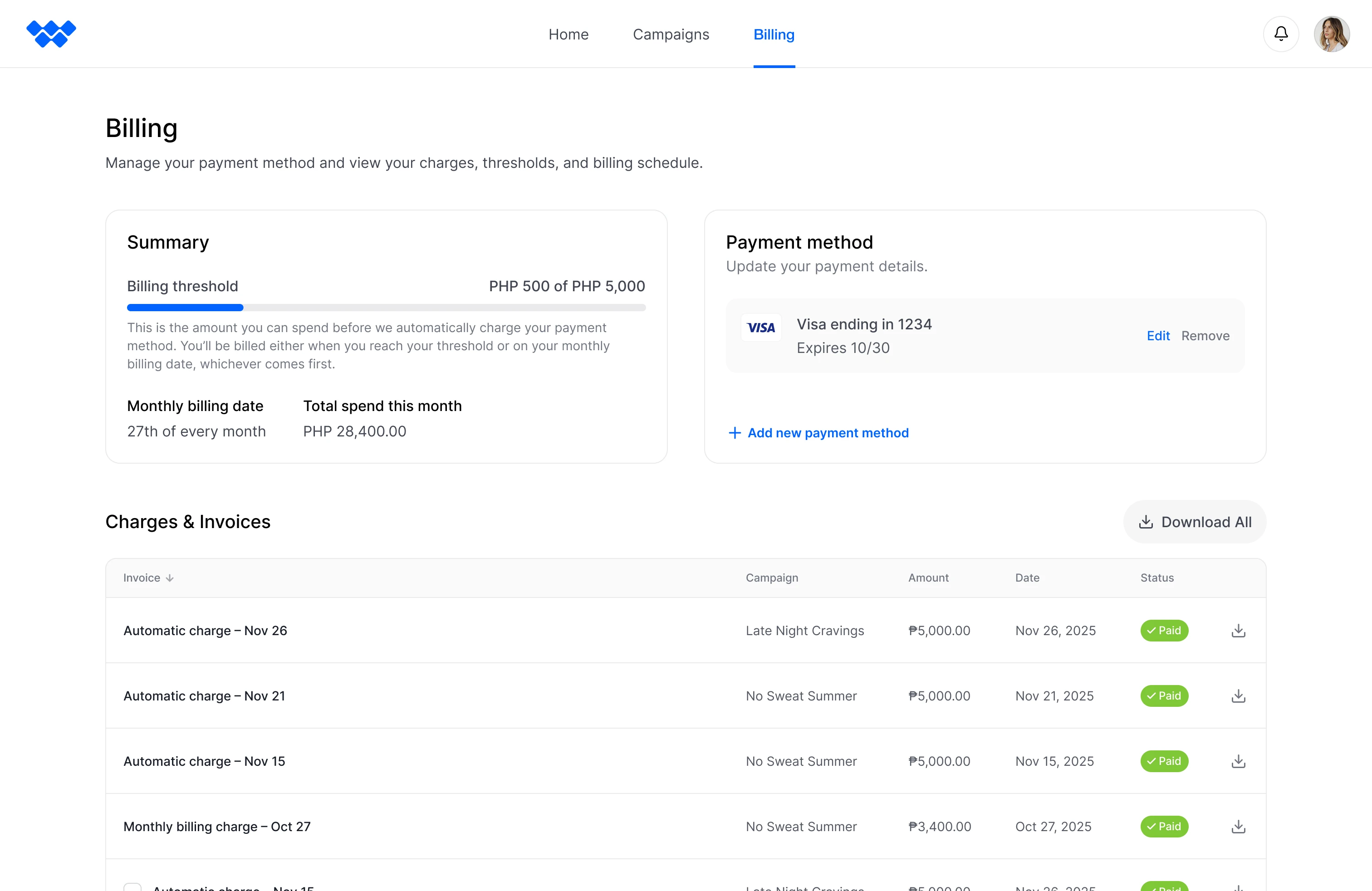Viewport: 1372px width, 891px height.
Task: Sort the table using the Invoice column arrow
Action: pyautogui.click(x=170, y=578)
